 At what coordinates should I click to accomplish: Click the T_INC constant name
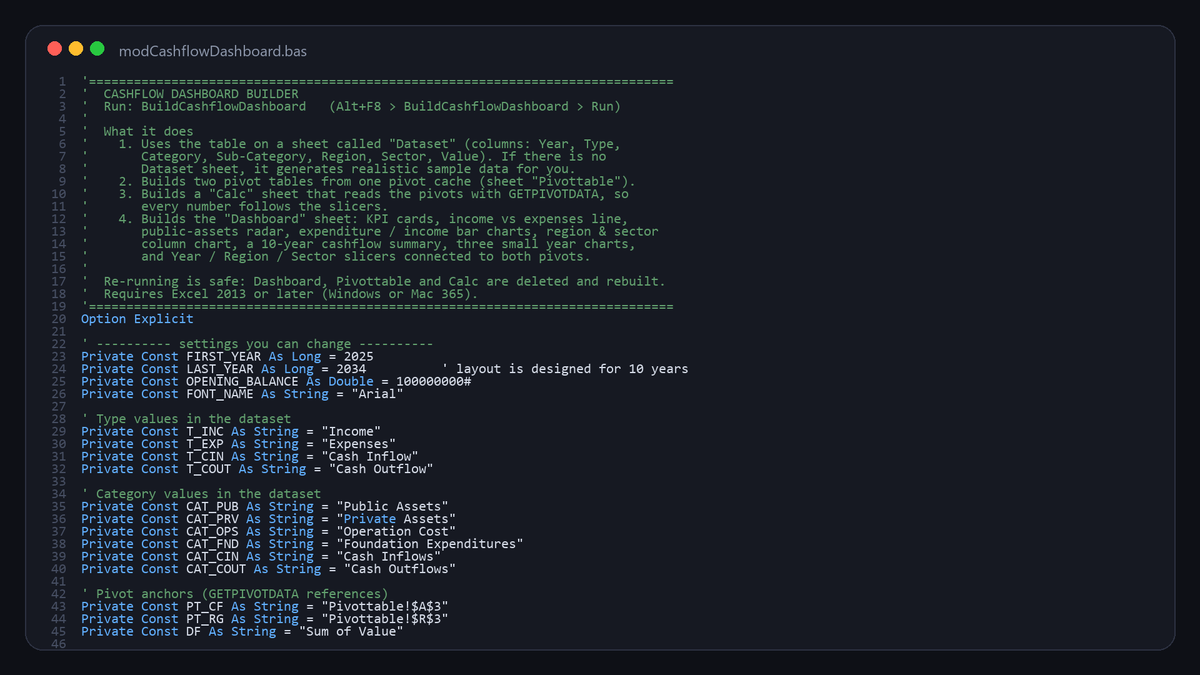tap(205, 431)
